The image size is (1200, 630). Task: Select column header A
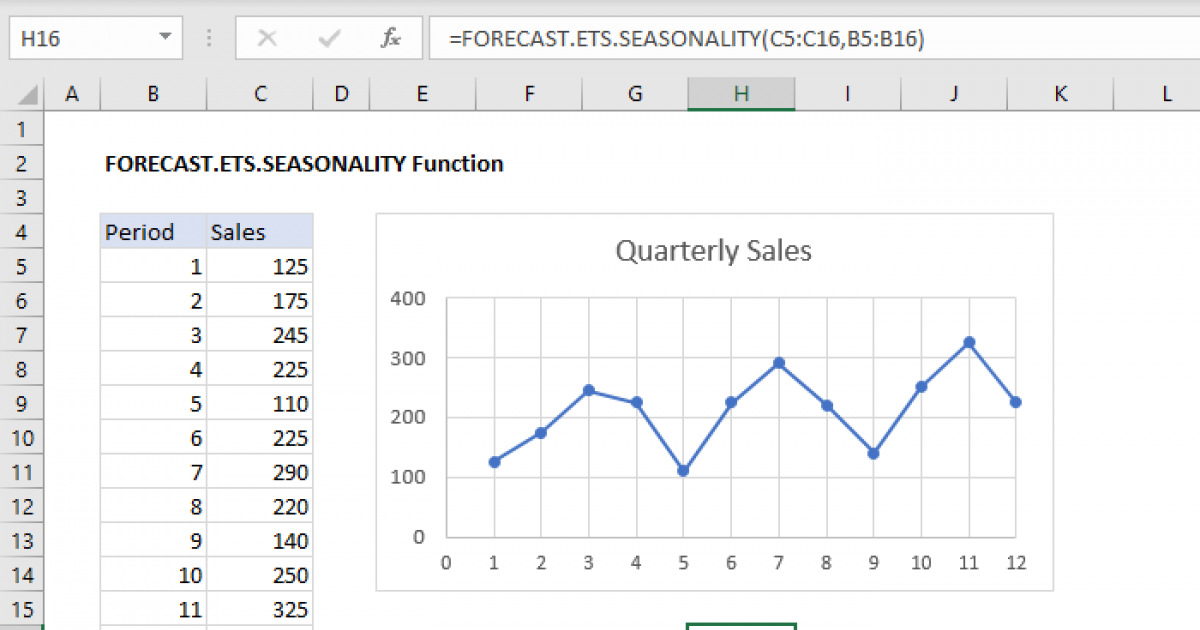pos(72,93)
